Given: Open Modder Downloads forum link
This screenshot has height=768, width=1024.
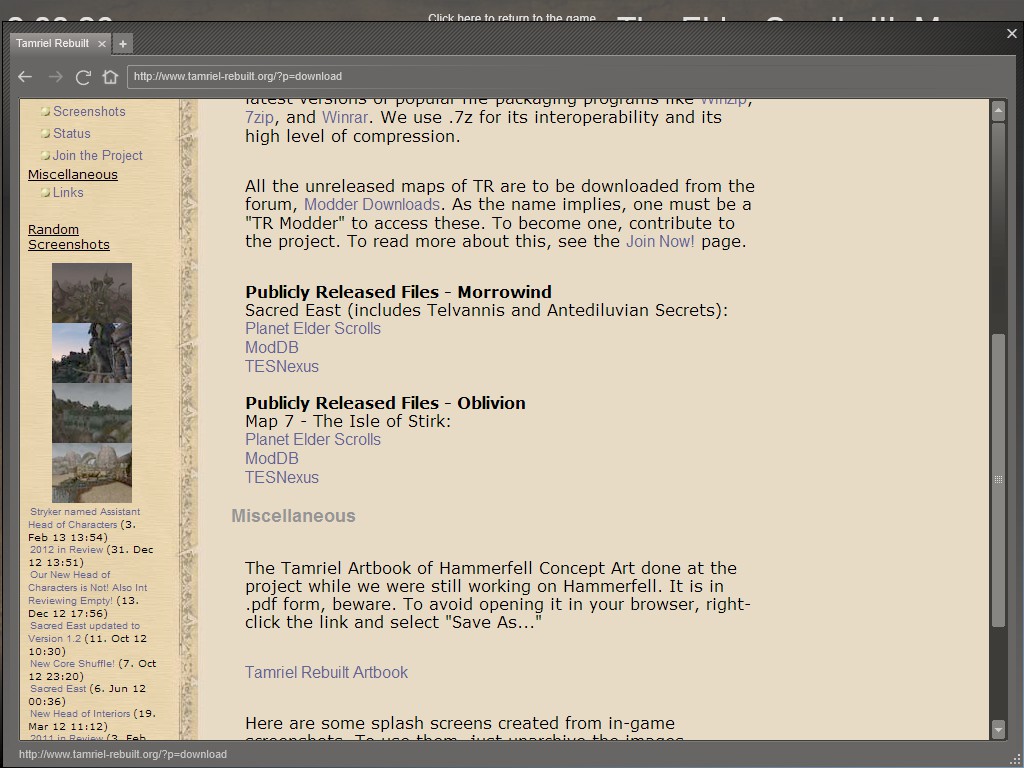Looking at the screenshot, I should click(x=372, y=204).
